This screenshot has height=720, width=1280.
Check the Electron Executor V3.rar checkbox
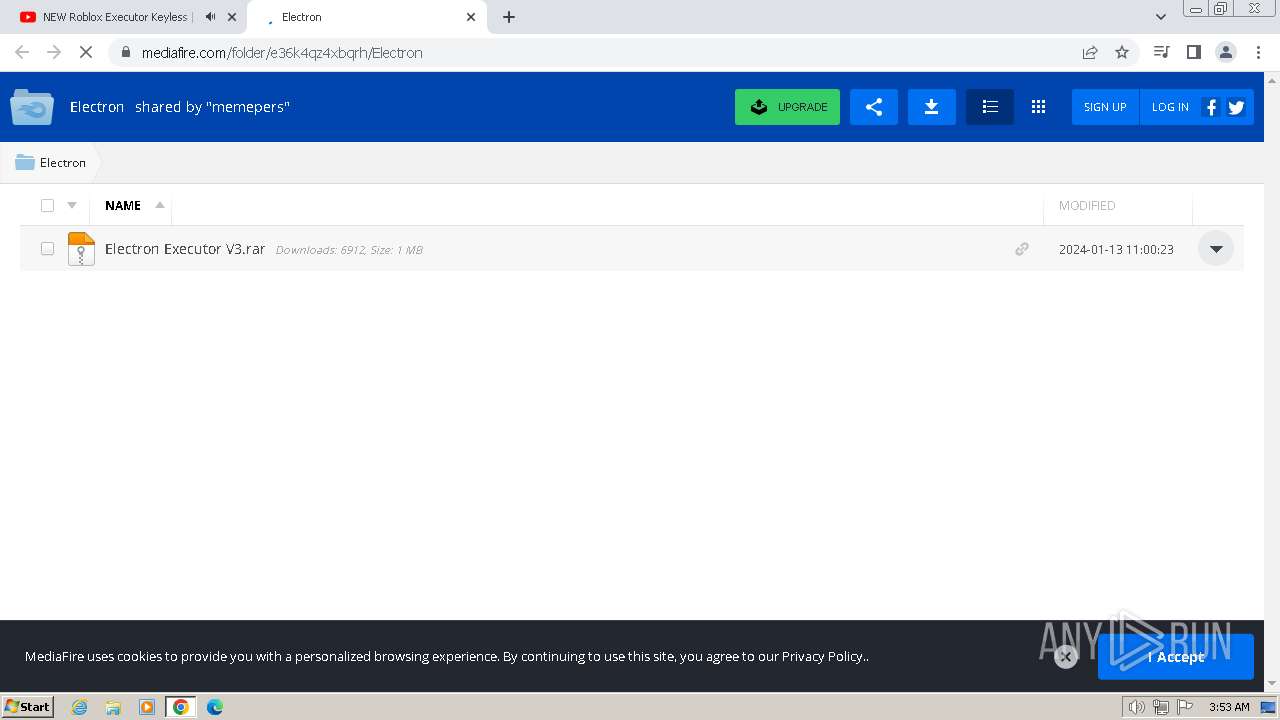47,248
